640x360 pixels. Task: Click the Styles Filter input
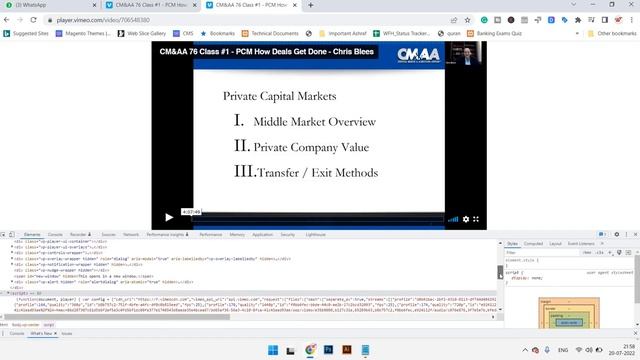pos(542,253)
